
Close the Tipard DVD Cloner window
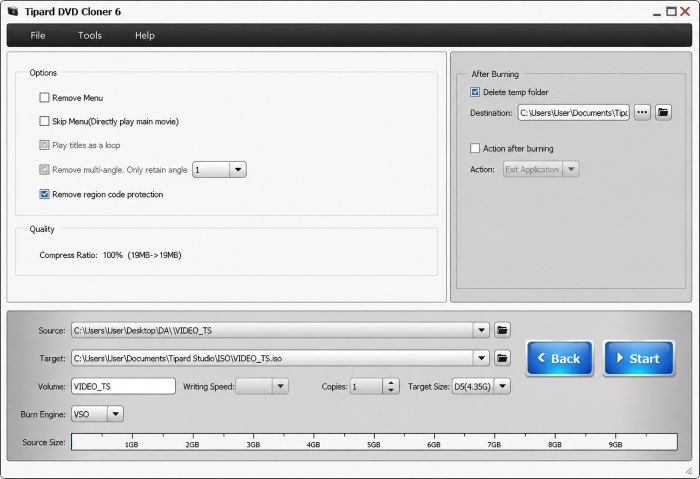pyautogui.click(x=685, y=11)
